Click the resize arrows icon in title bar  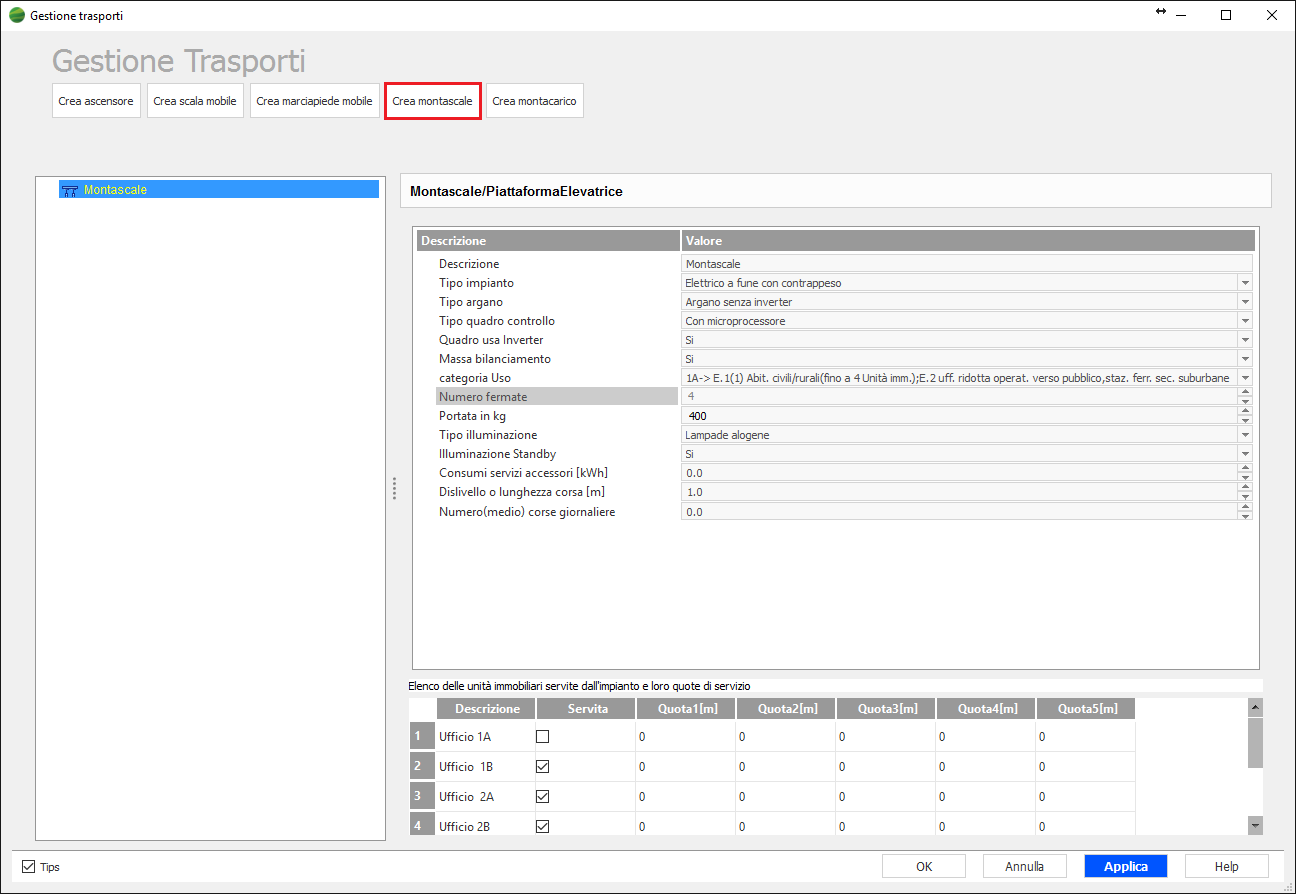[x=1161, y=12]
